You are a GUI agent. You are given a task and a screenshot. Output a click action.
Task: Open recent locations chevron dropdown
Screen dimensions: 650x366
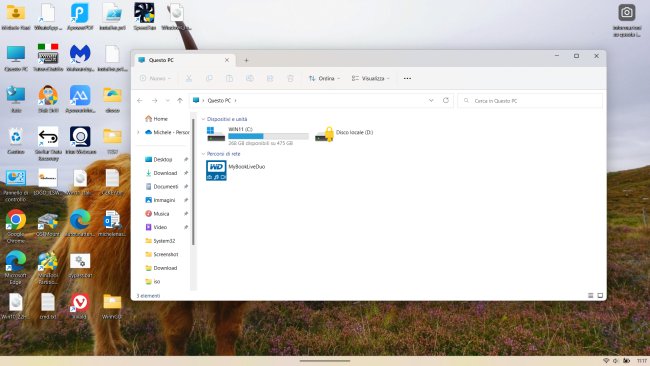tap(167, 100)
